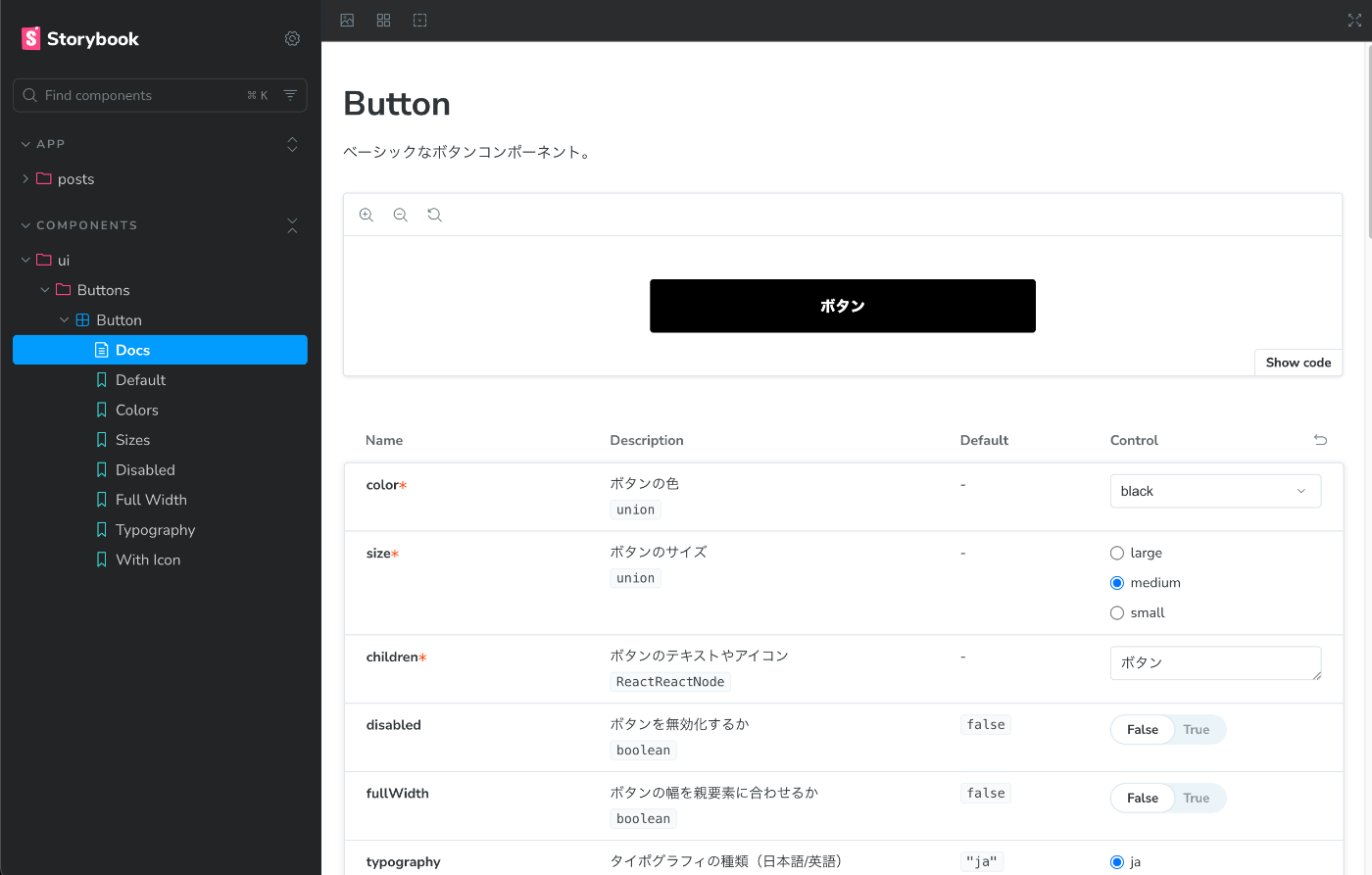
Task: Click the Typography story bookmark icon
Action: (101, 529)
